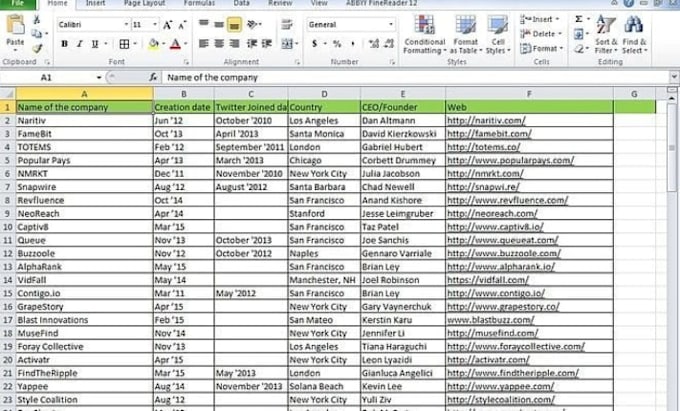Toggle Italic formatting

[79, 44]
